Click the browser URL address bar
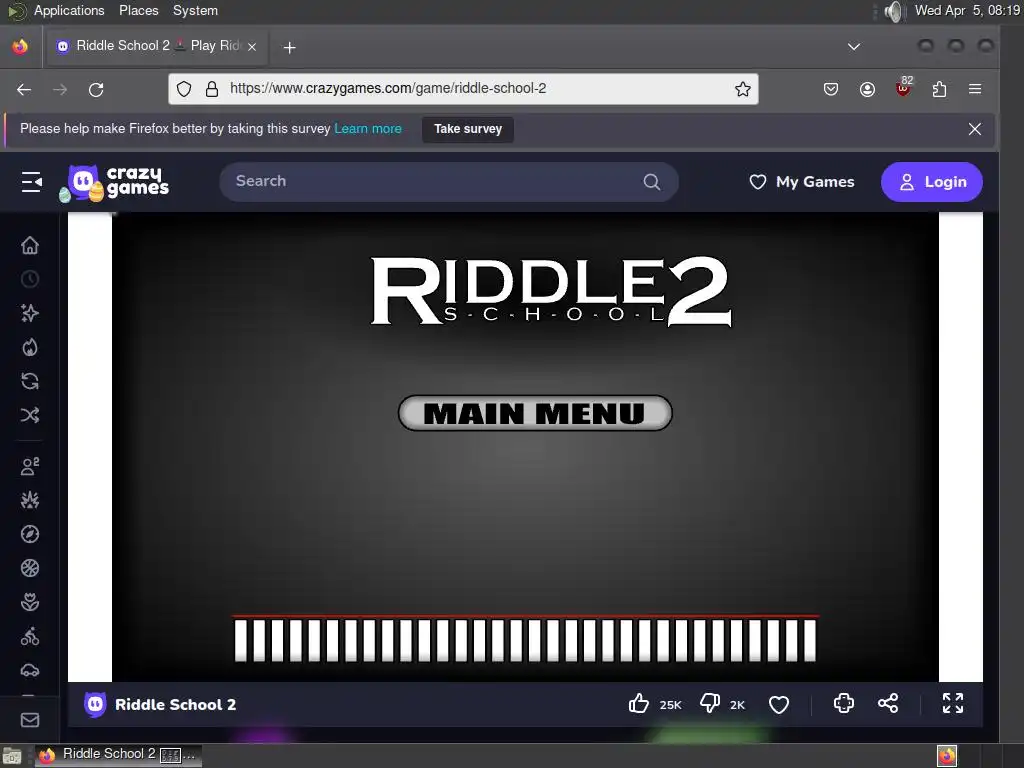Screen dimensions: 1024x768 coord(462,88)
